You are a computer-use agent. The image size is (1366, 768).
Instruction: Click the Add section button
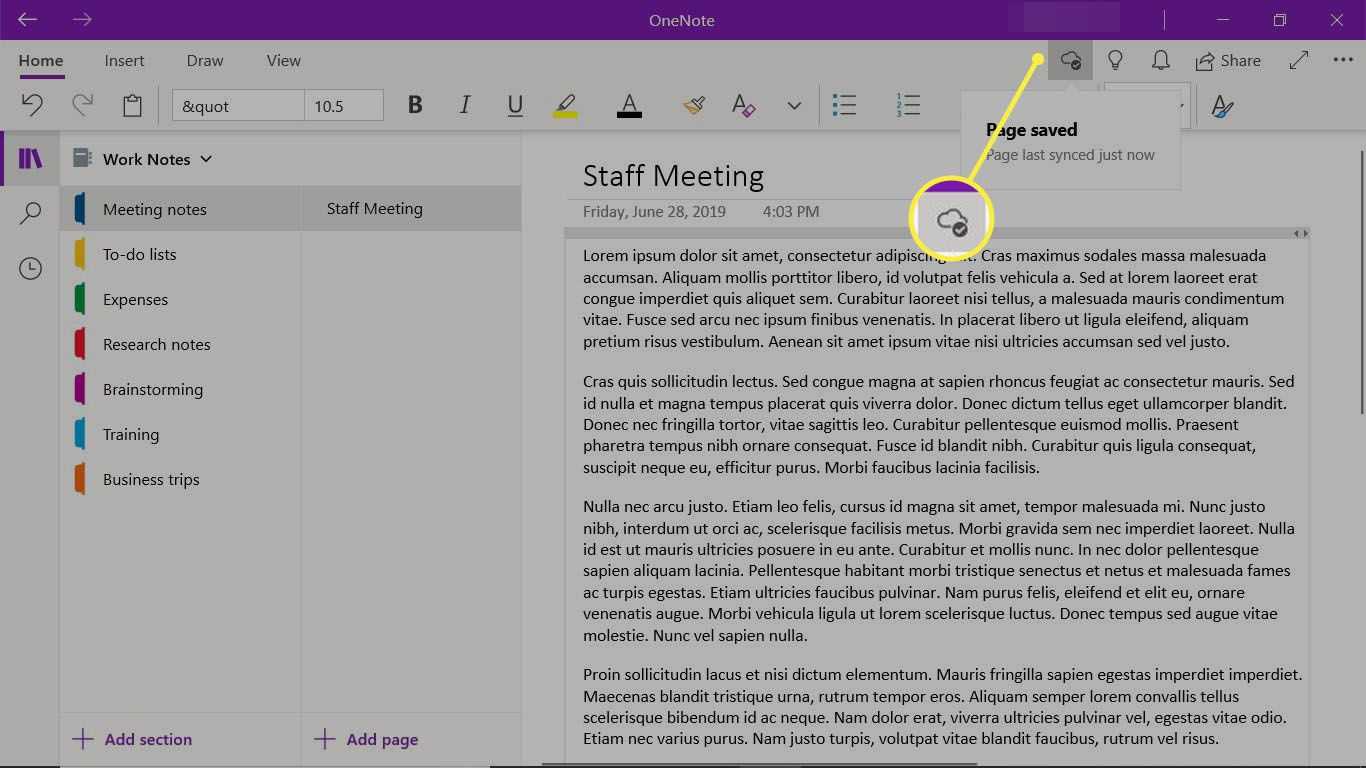133,740
